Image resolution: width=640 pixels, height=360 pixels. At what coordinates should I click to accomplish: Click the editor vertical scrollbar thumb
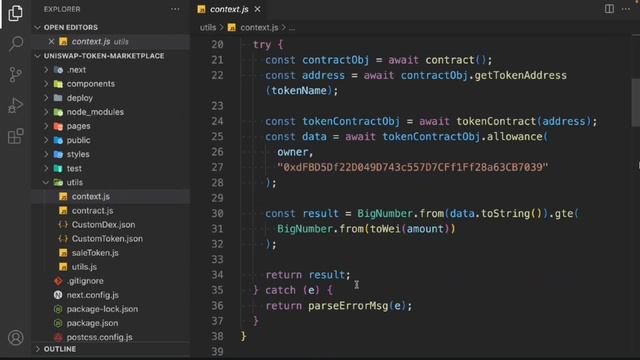click(636, 103)
